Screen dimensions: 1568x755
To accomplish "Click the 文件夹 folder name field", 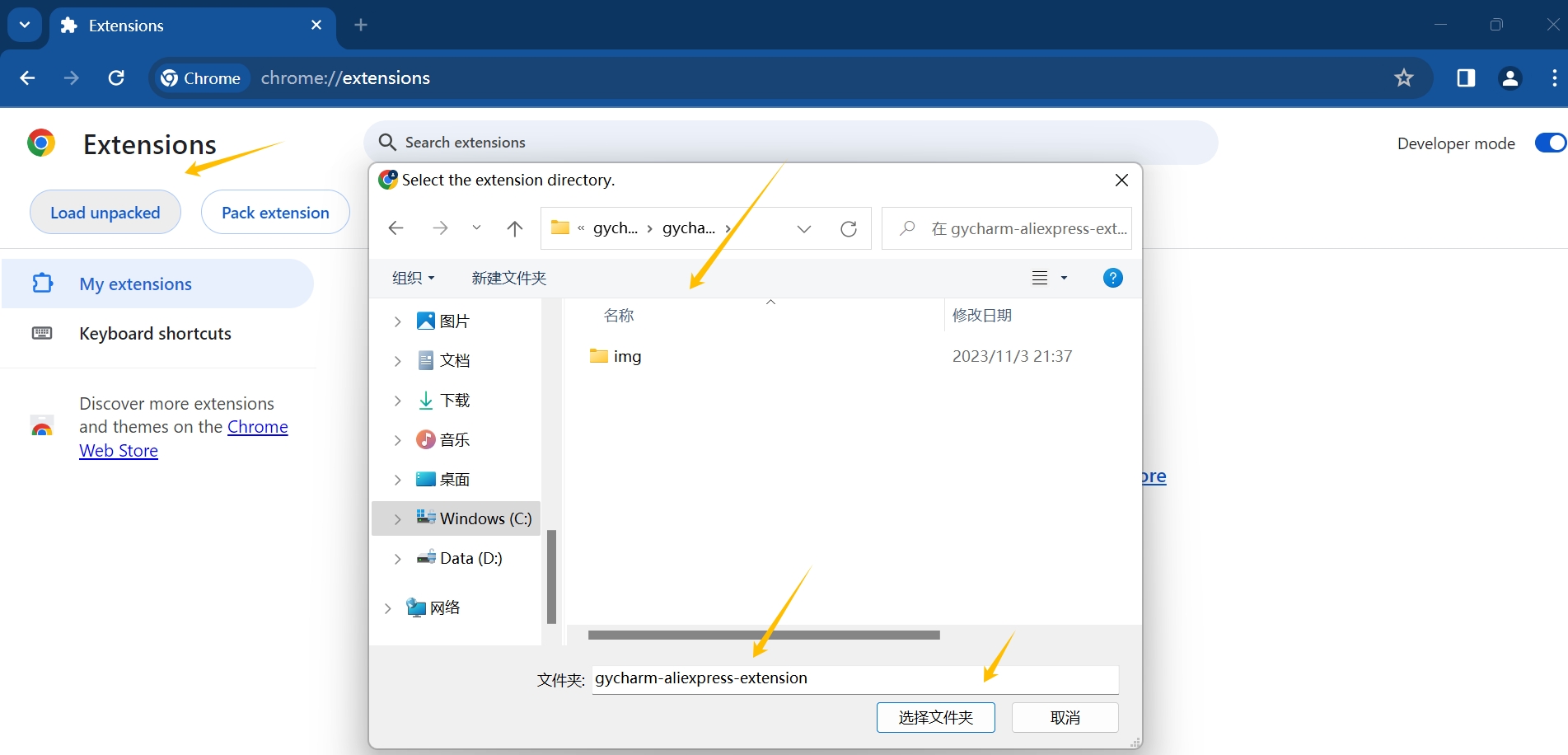I will coord(854,679).
